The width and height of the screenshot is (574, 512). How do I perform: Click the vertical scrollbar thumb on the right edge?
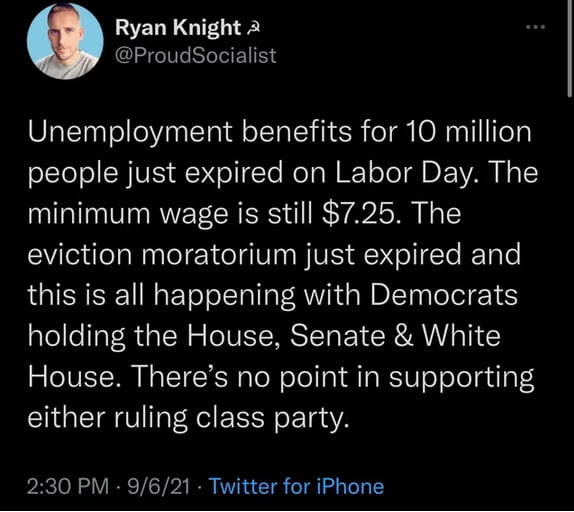tap(569, 48)
